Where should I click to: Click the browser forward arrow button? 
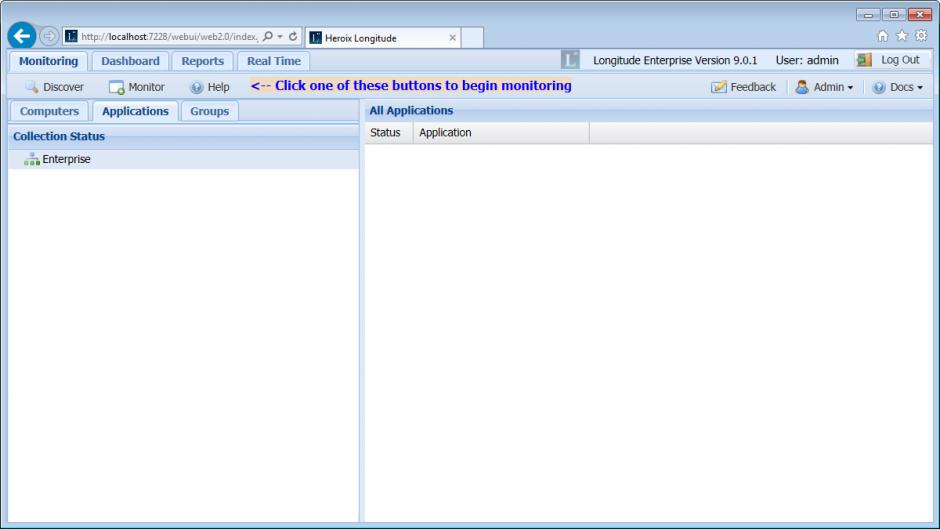tap(49, 37)
